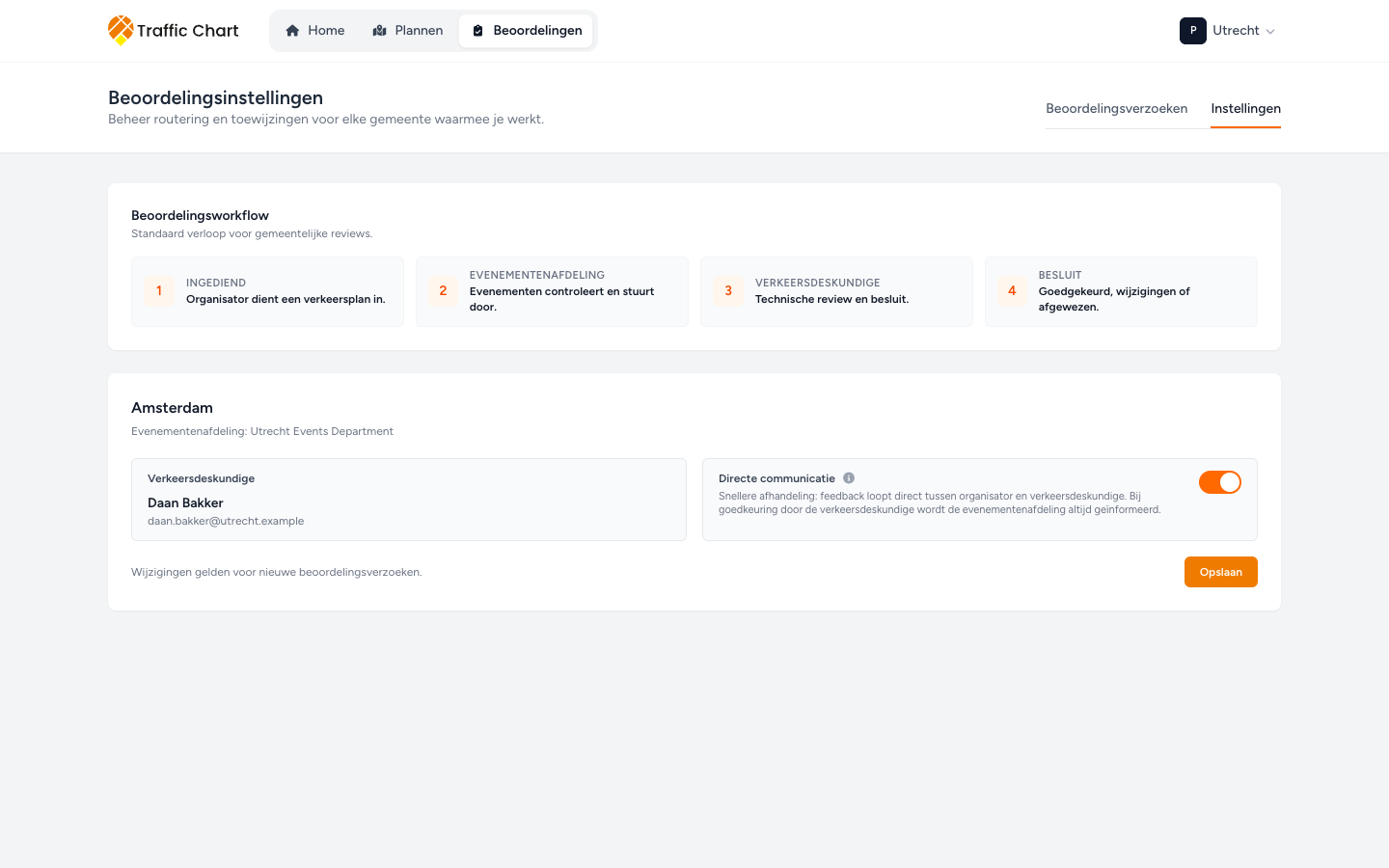Click the P avatar badge
Viewport: 1389px width, 868px height.
1193,31
